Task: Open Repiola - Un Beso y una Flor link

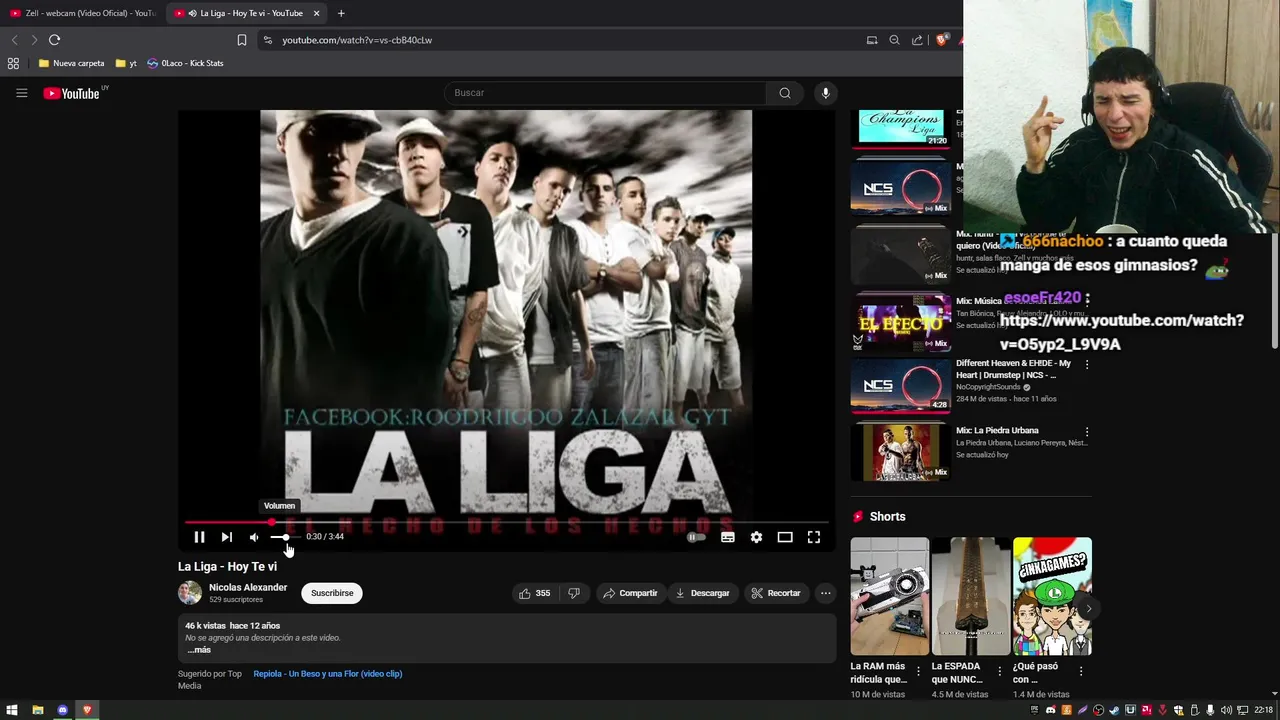Action: pos(328,674)
